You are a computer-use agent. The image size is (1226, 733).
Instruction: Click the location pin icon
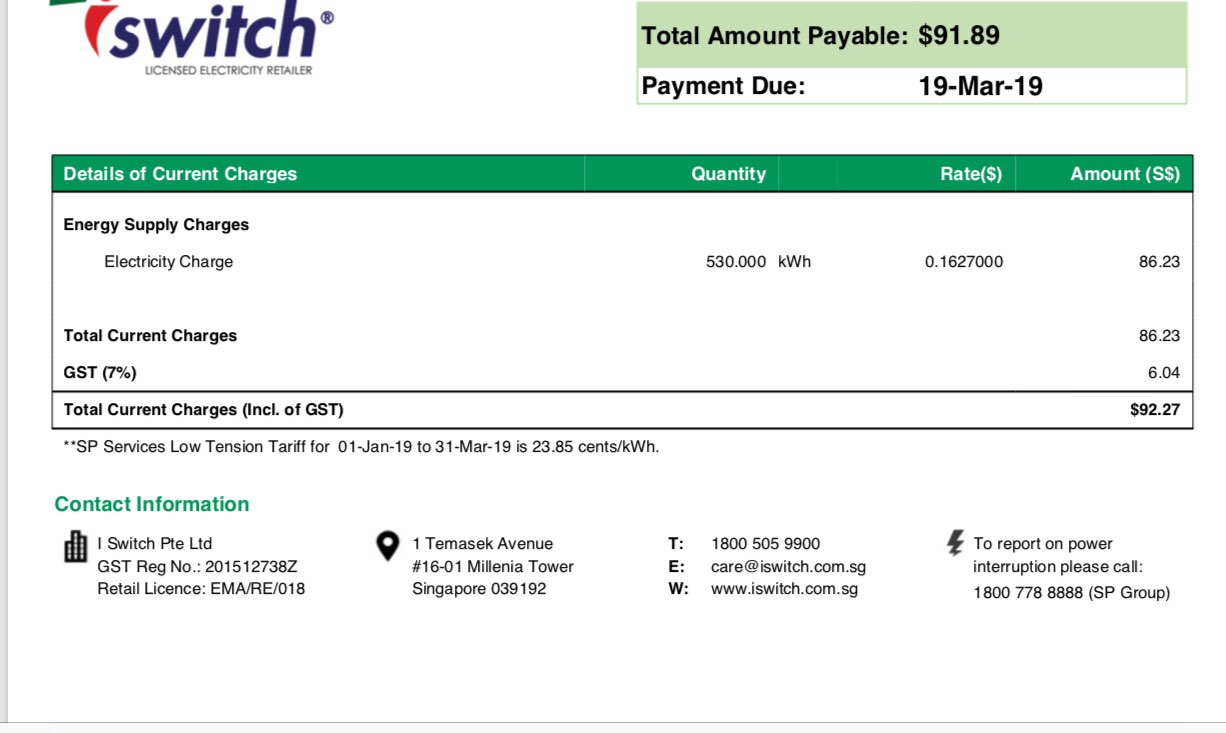[387, 546]
